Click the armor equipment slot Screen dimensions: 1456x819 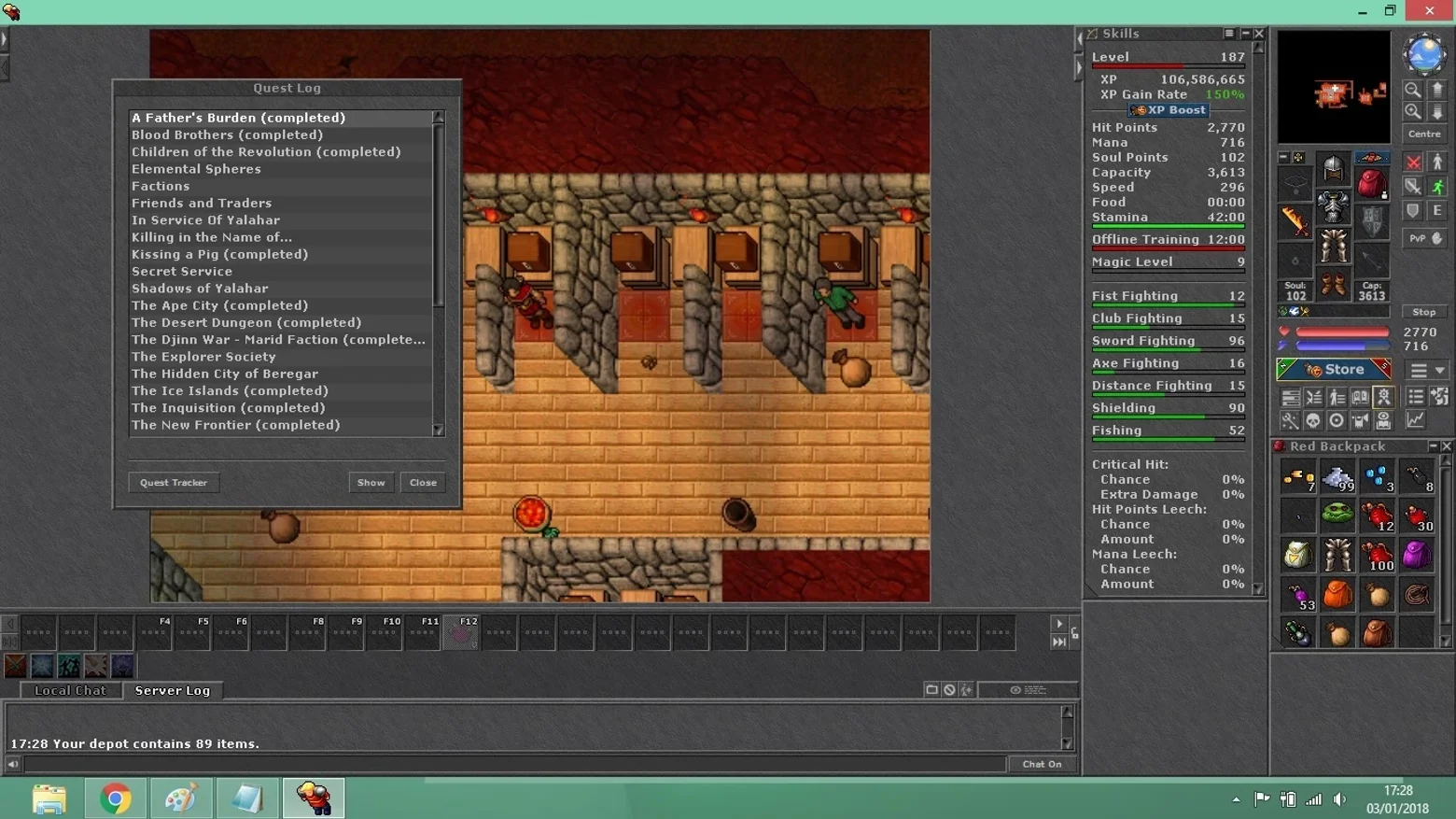point(1333,207)
